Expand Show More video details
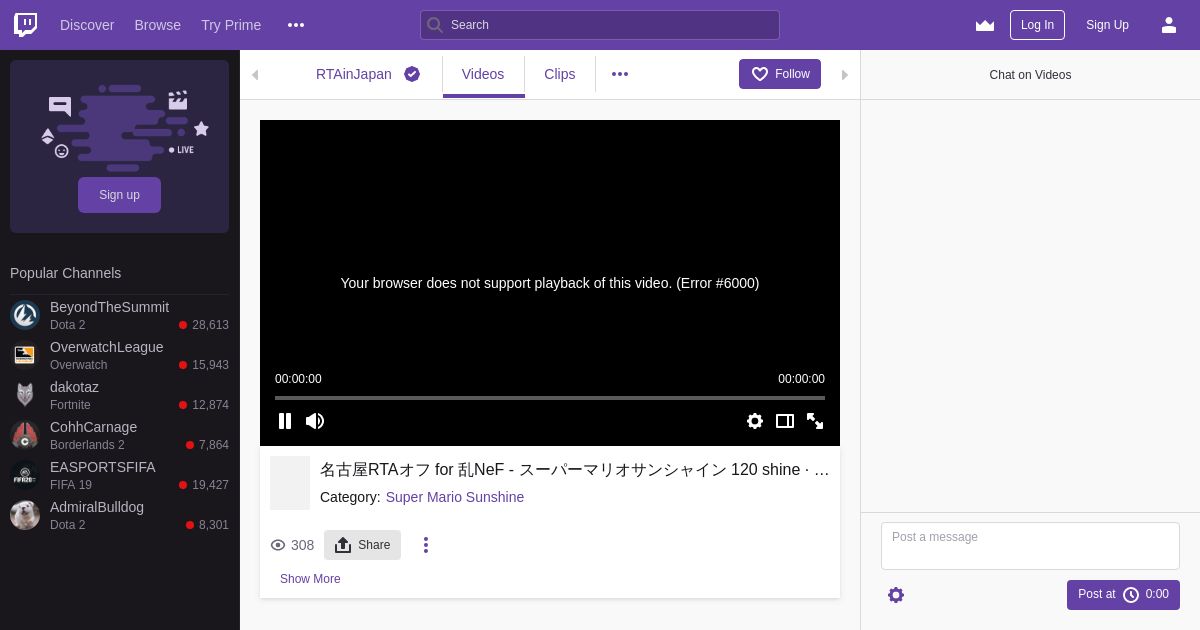Image resolution: width=1200 pixels, height=630 pixels. point(310,579)
